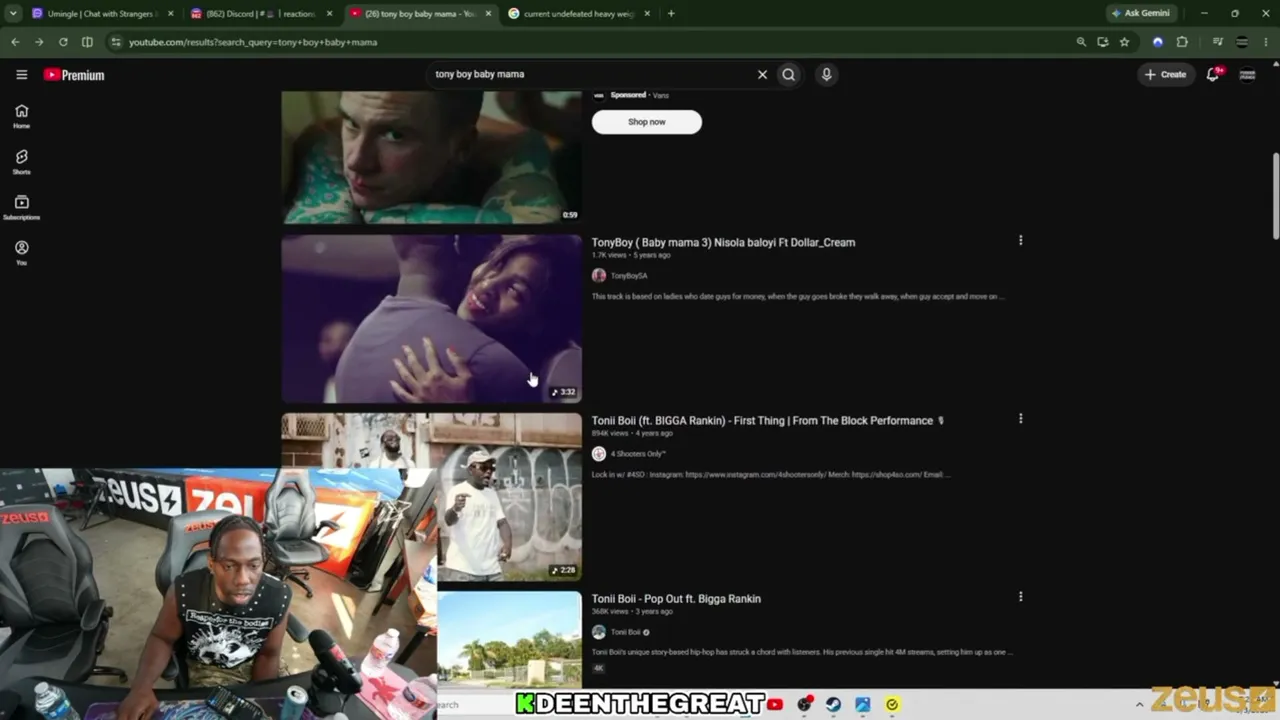Click the 'tony boy baby mama' search field
The image size is (1280, 720).
click(590, 74)
